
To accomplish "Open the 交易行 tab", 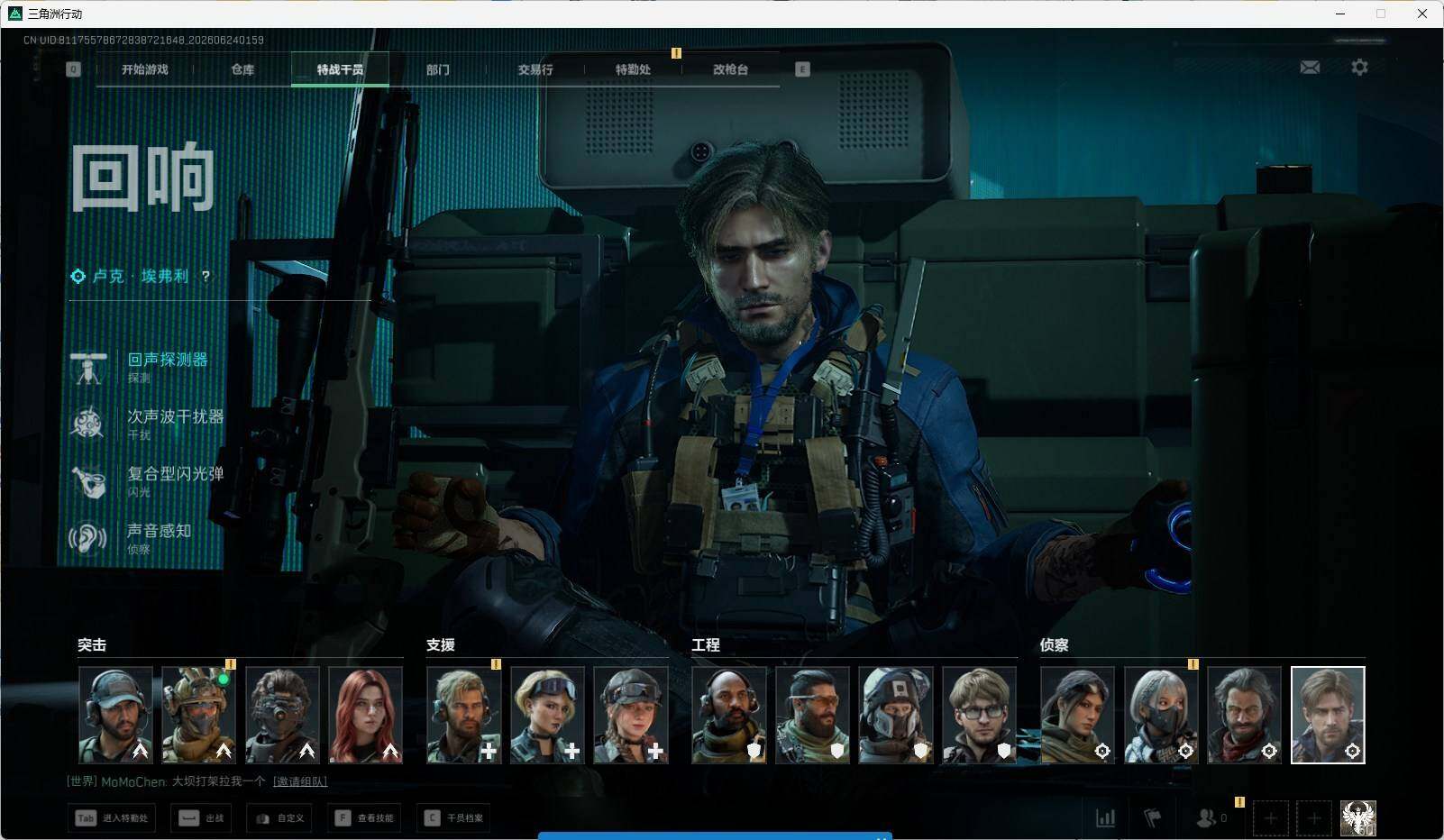I will tap(535, 69).
